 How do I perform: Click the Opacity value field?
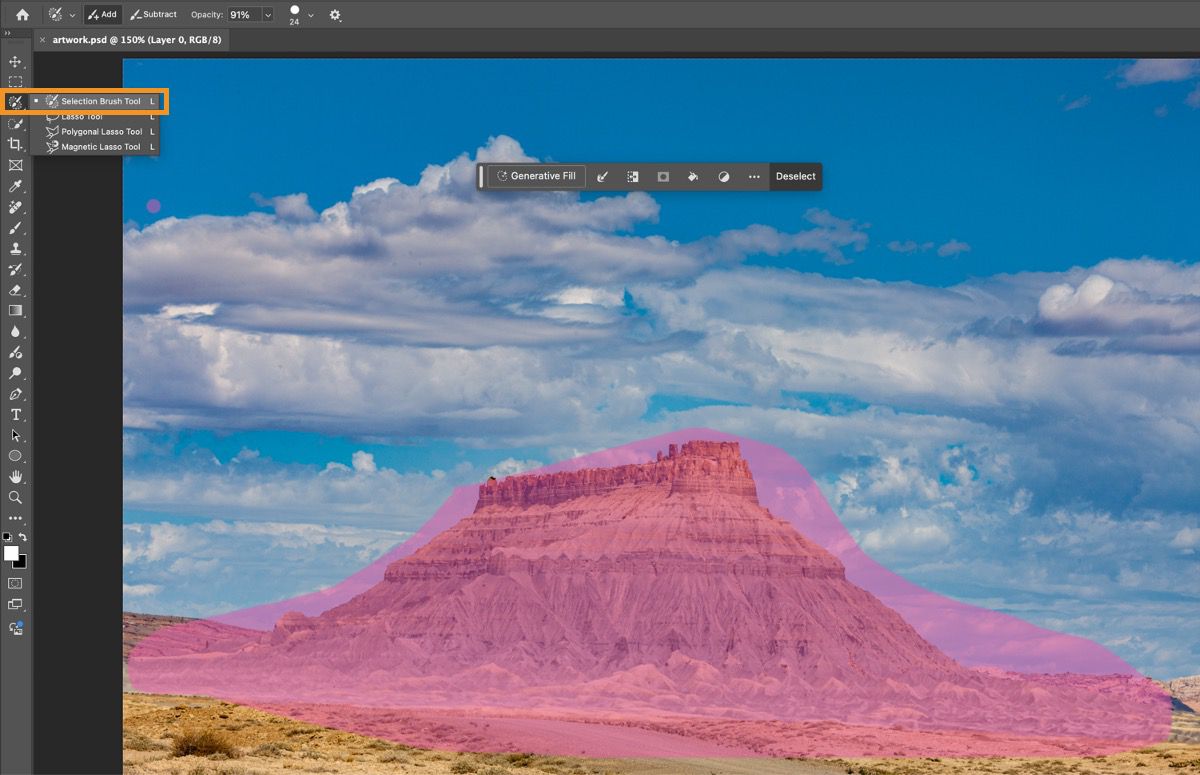[241, 14]
